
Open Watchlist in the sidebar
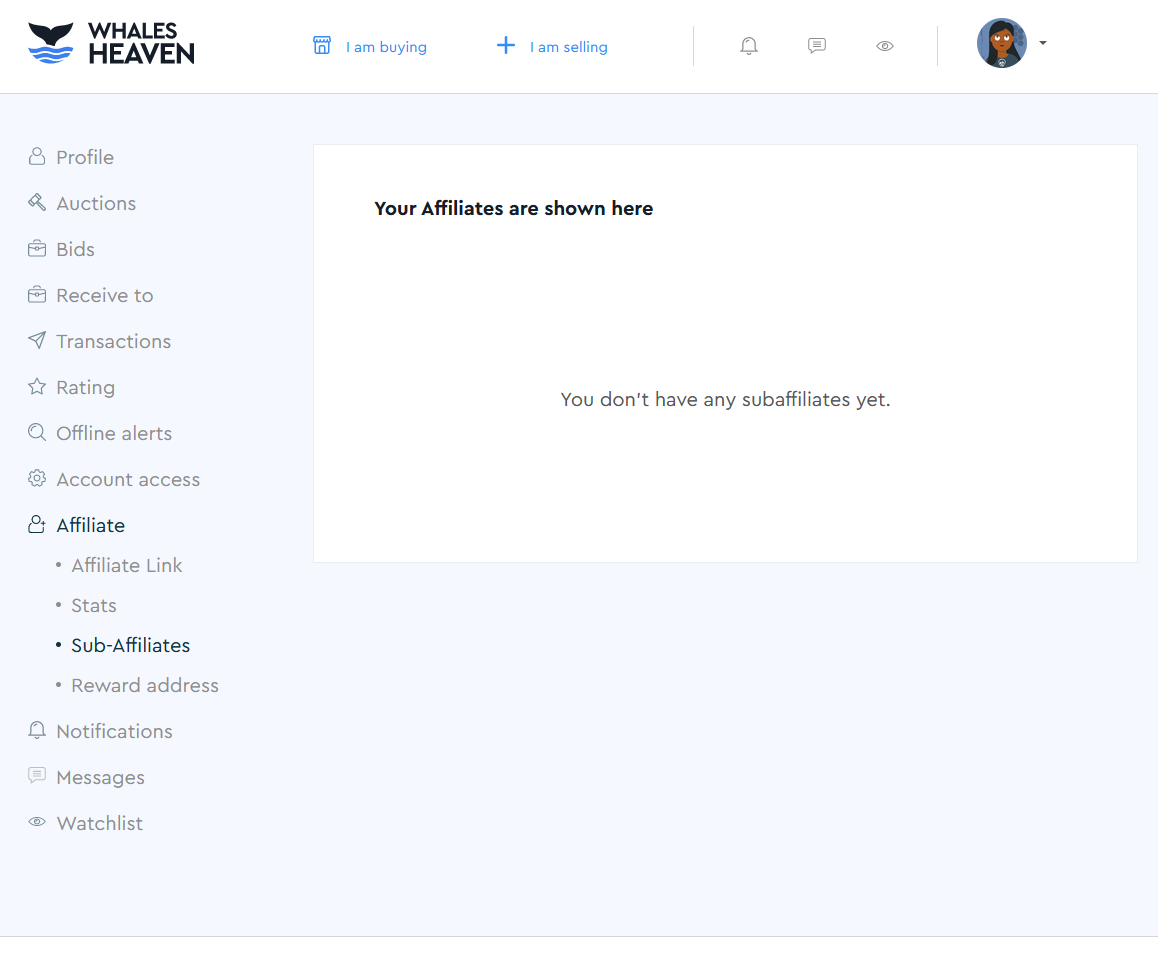[x=100, y=823]
